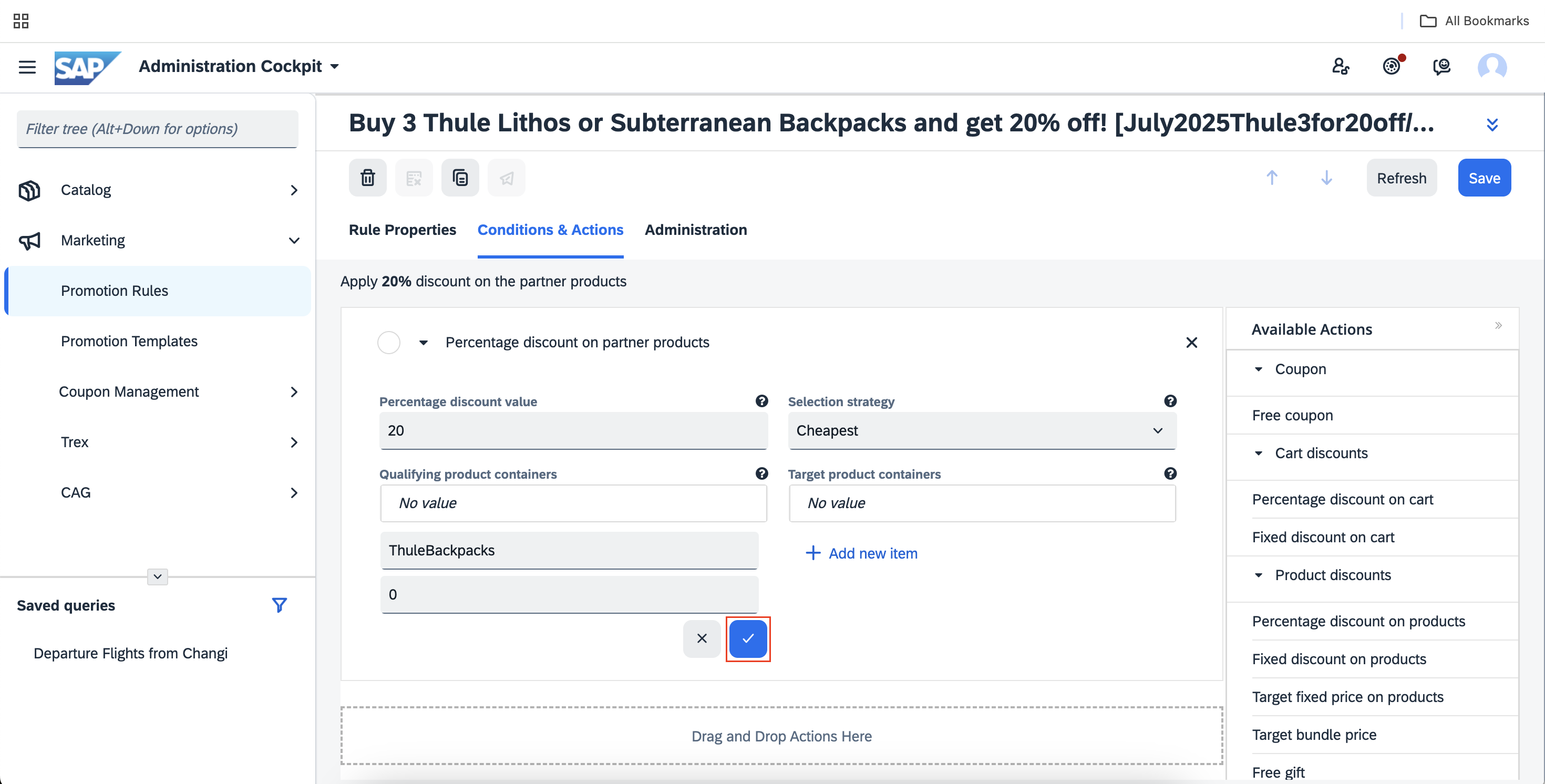Select Promotion Rules in tree
The width and height of the screenshot is (1545, 784).
coord(157,291)
